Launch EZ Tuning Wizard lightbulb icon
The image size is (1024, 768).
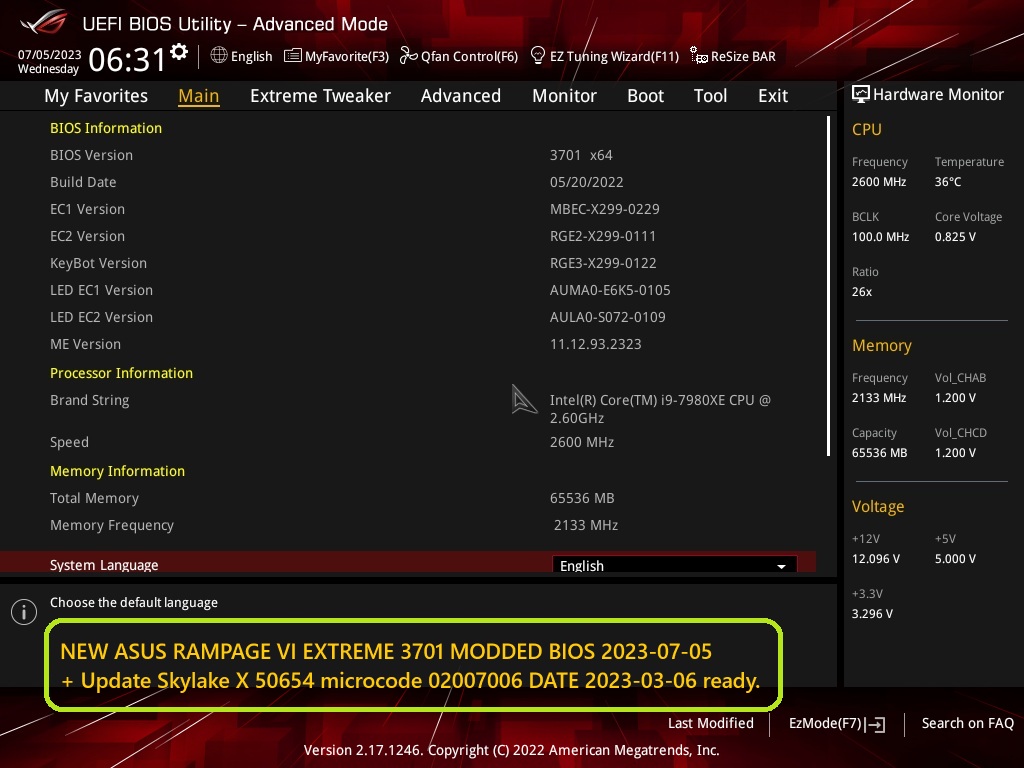click(538, 56)
